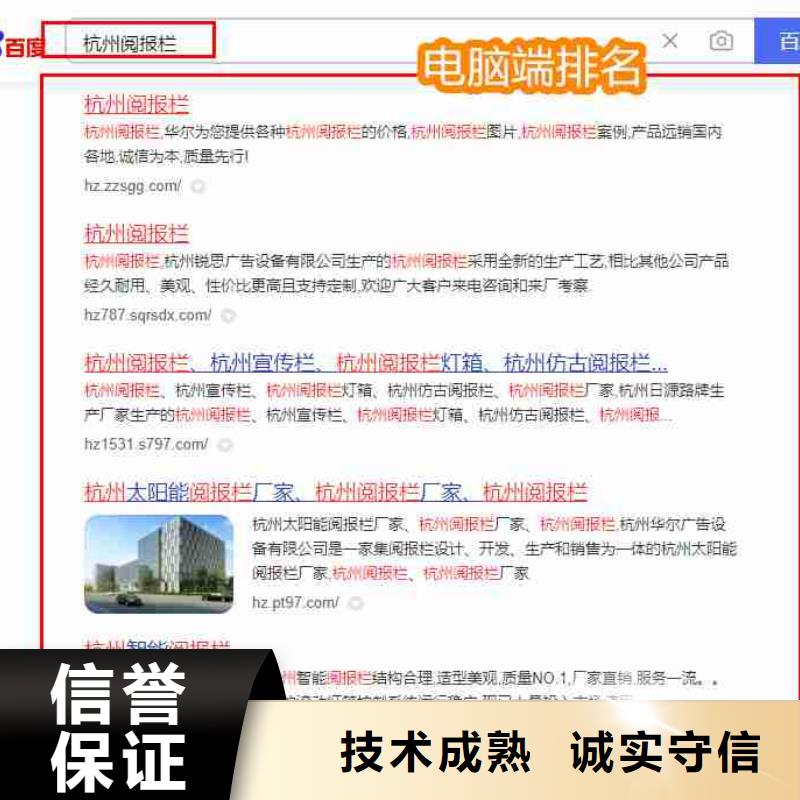Clear the search box with the X icon
Screen dimensions: 800x800
(x=669, y=41)
